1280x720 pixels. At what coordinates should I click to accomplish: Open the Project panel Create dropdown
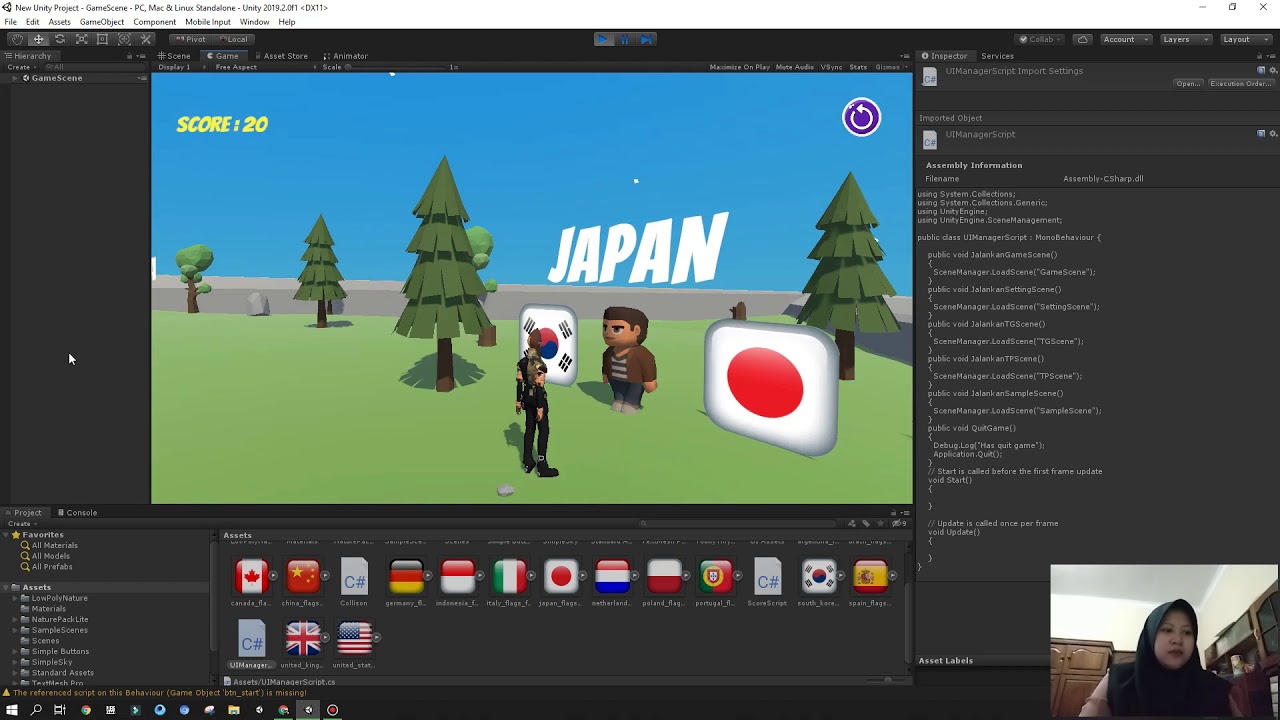click(x=21, y=524)
